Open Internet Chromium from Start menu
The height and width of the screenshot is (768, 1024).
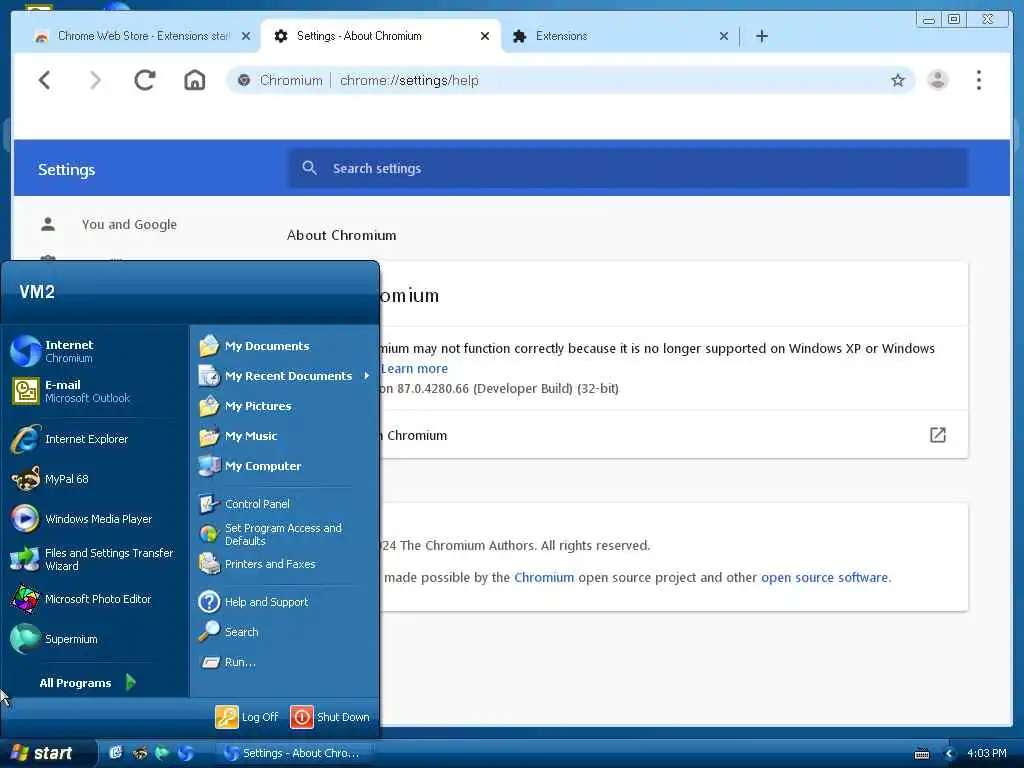95,351
